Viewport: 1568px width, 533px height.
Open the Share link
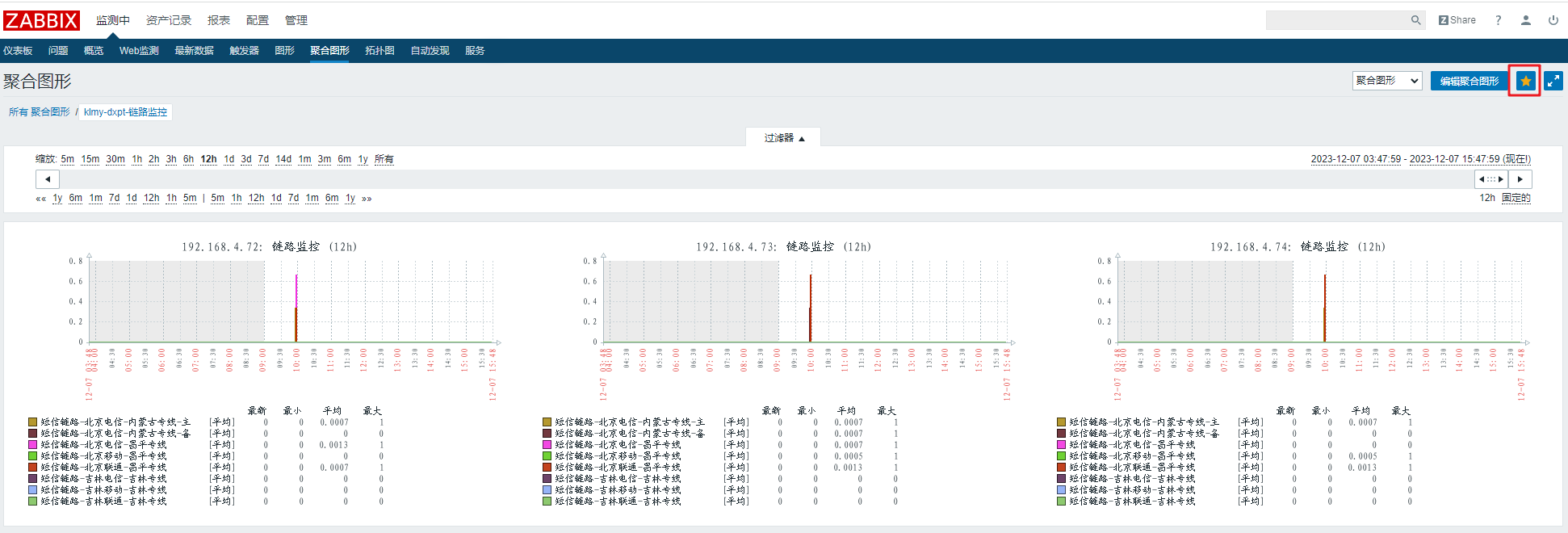coord(1457,20)
